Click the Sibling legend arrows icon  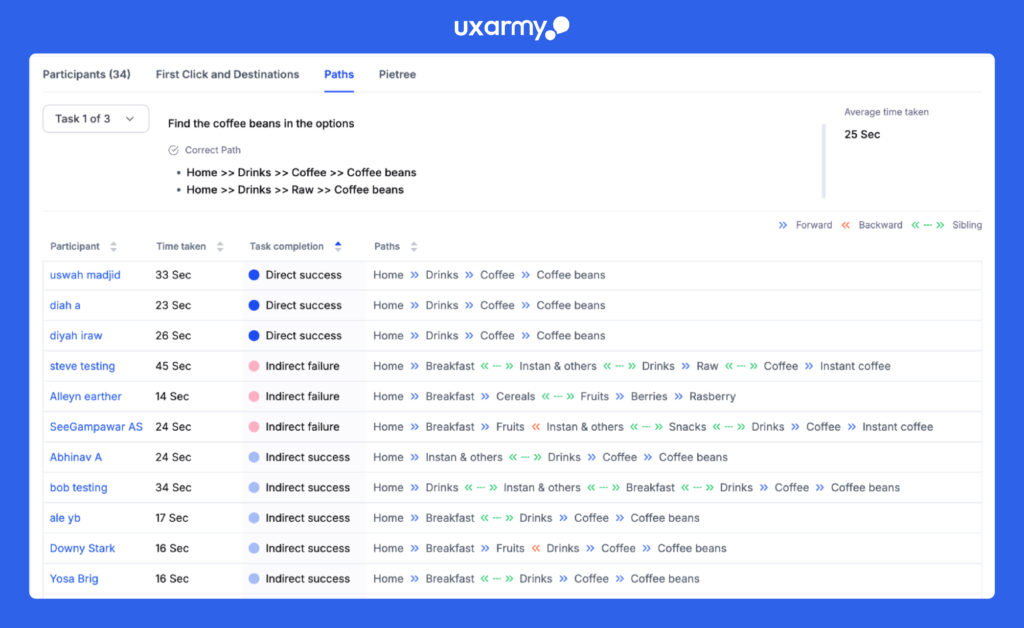(927, 225)
